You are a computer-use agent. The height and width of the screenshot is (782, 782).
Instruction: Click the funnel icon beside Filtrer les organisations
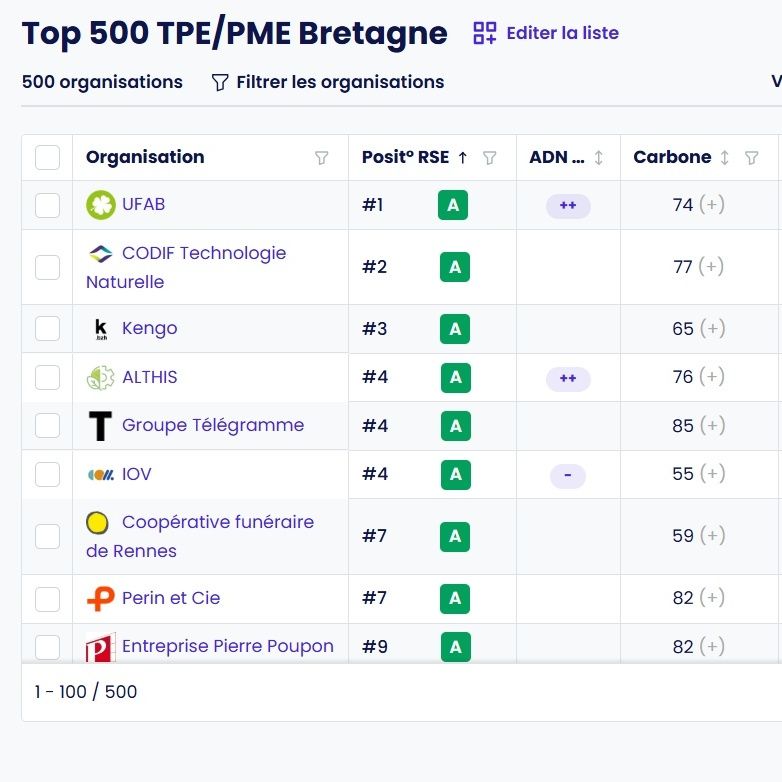click(220, 83)
